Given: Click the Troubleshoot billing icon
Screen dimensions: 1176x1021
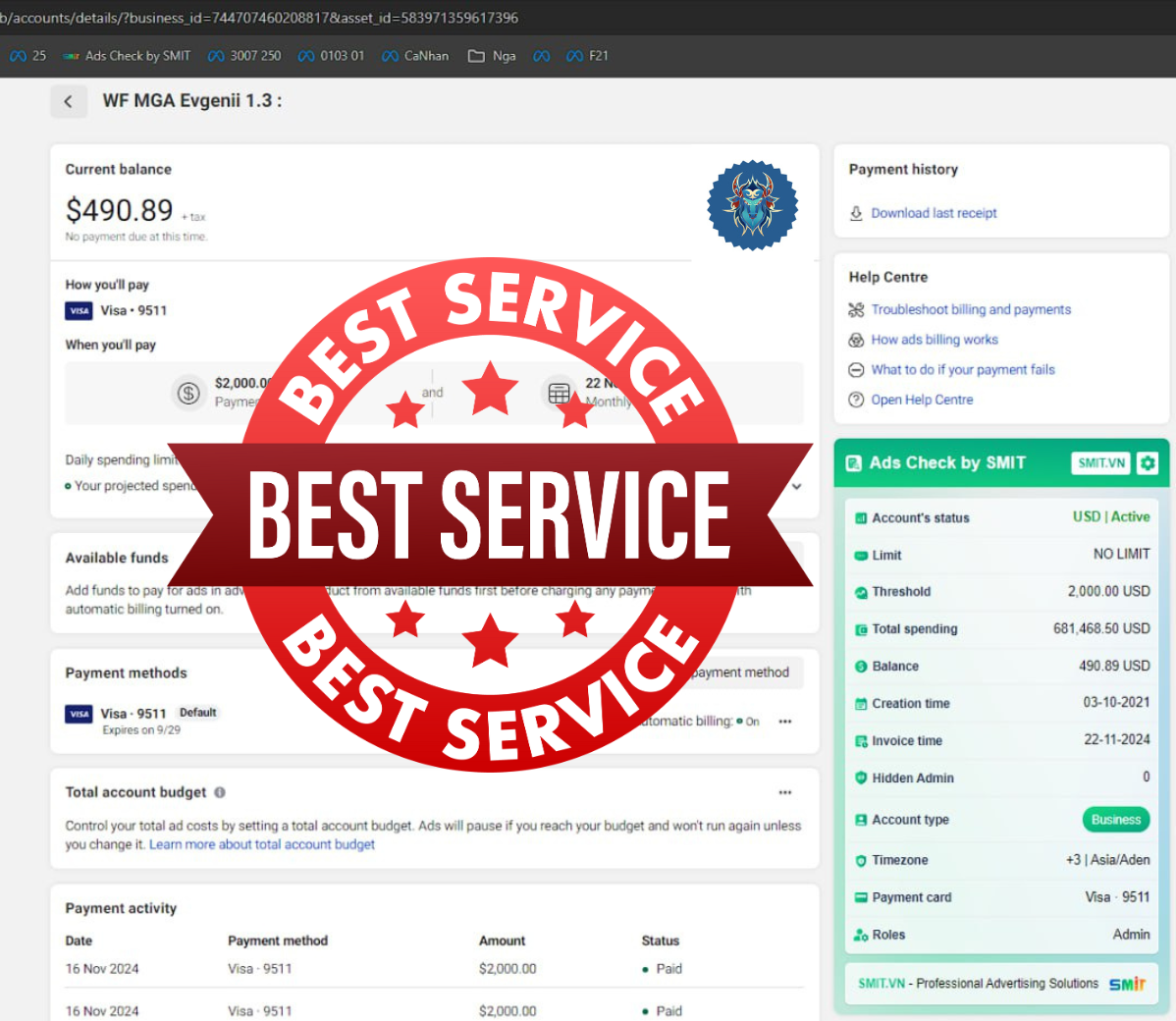Looking at the screenshot, I should click(x=856, y=310).
